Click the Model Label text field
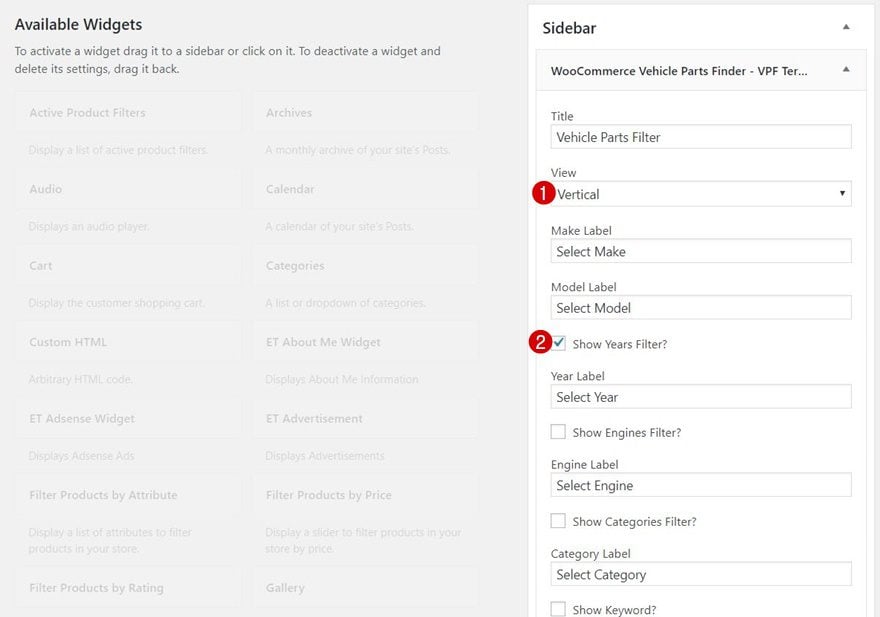This screenshot has height=617, width=880. point(701,308)
